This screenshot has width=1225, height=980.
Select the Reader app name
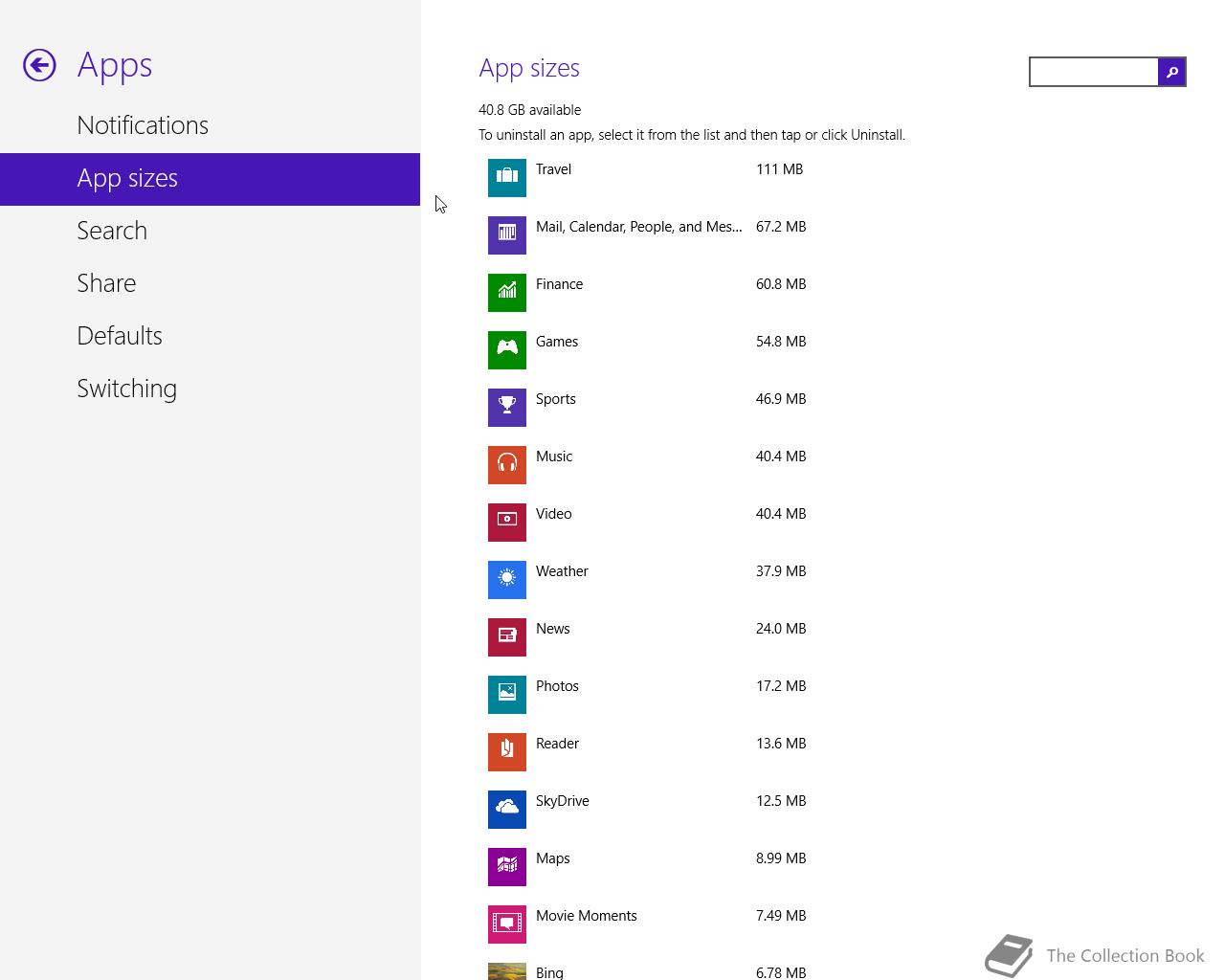(557, 744)
